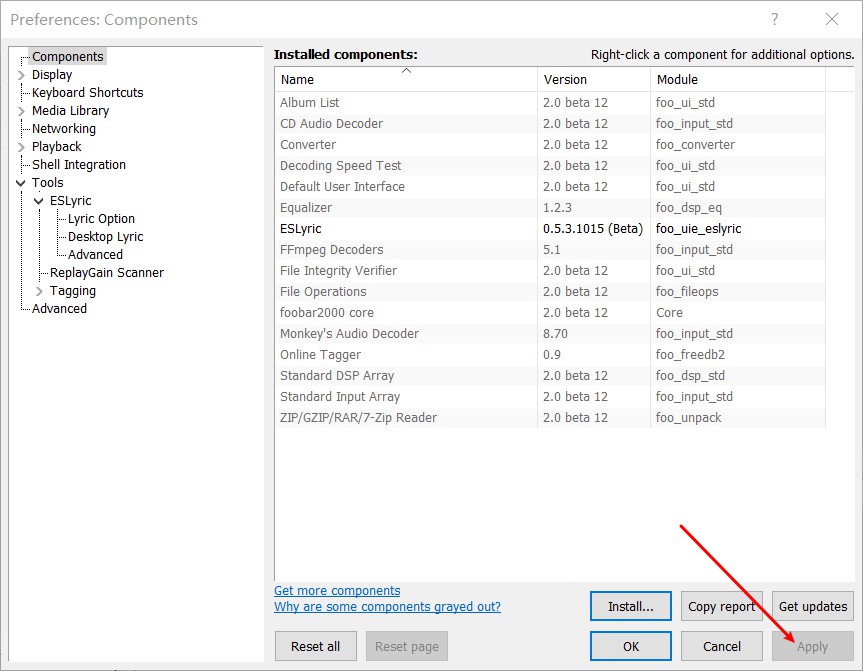Select the File Integrity Verifier row

(x=550, y=270)
